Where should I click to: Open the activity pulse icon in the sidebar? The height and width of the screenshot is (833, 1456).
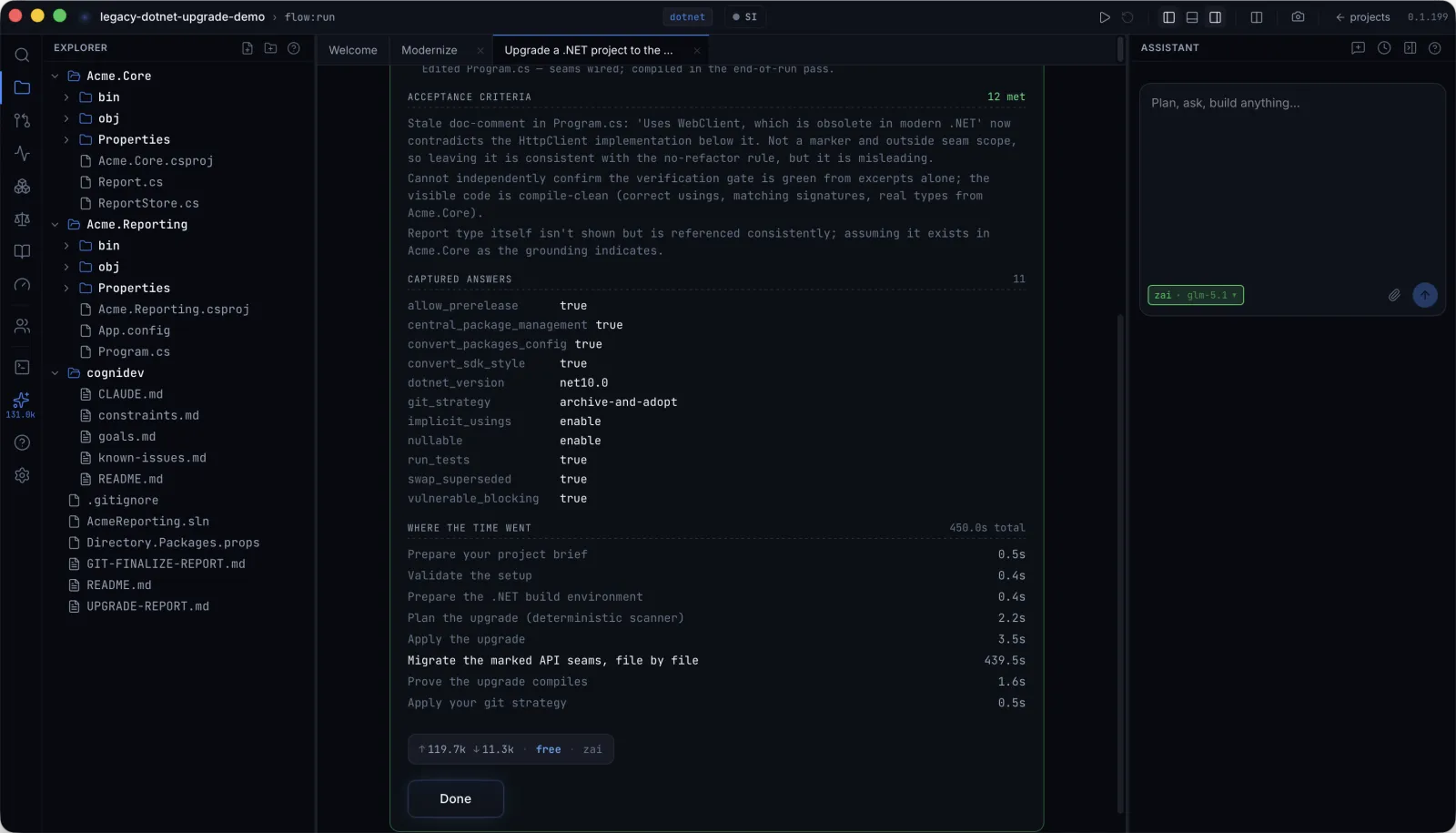point(22,153)
